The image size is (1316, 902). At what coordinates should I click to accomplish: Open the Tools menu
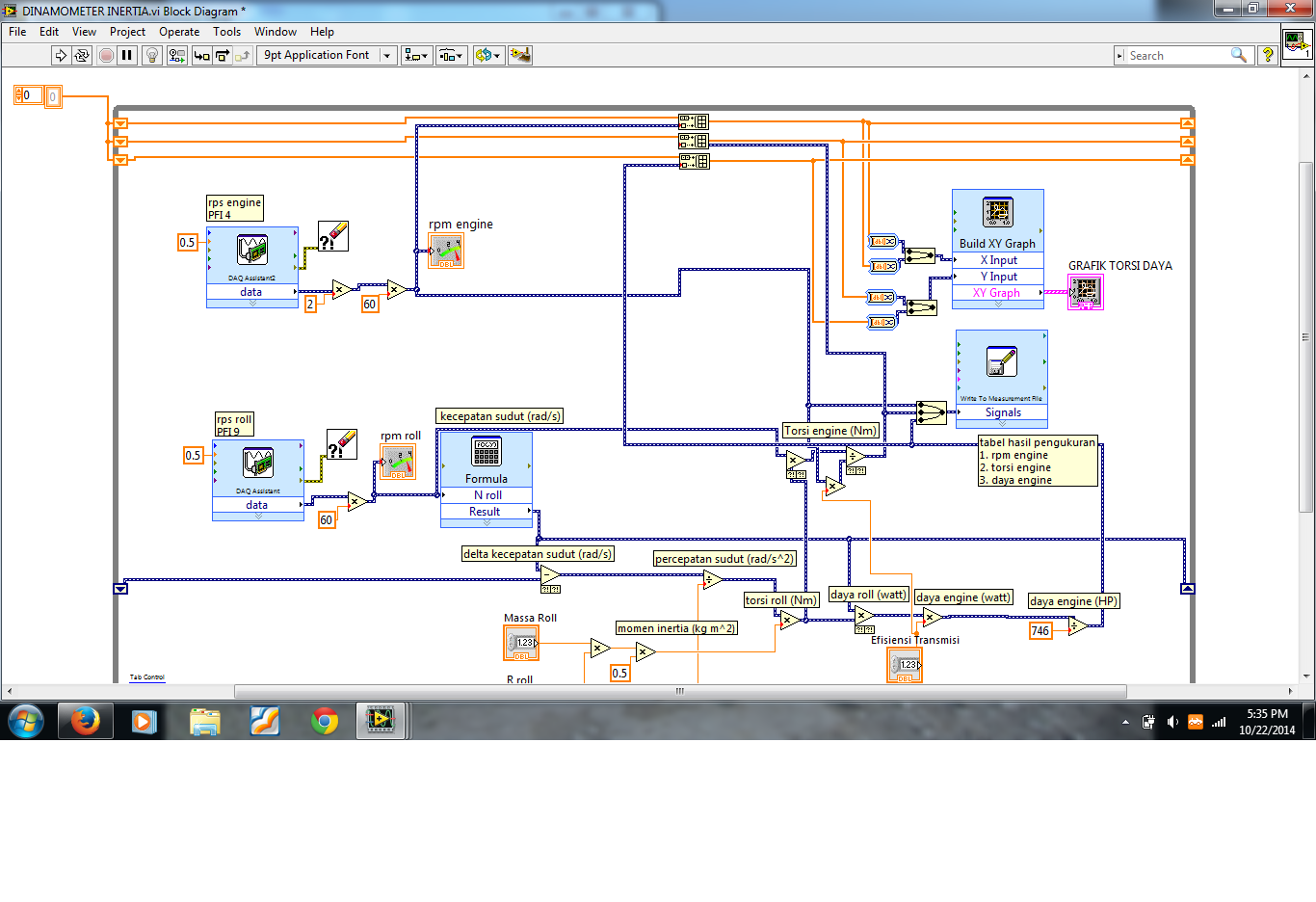(x=226, y=32)
